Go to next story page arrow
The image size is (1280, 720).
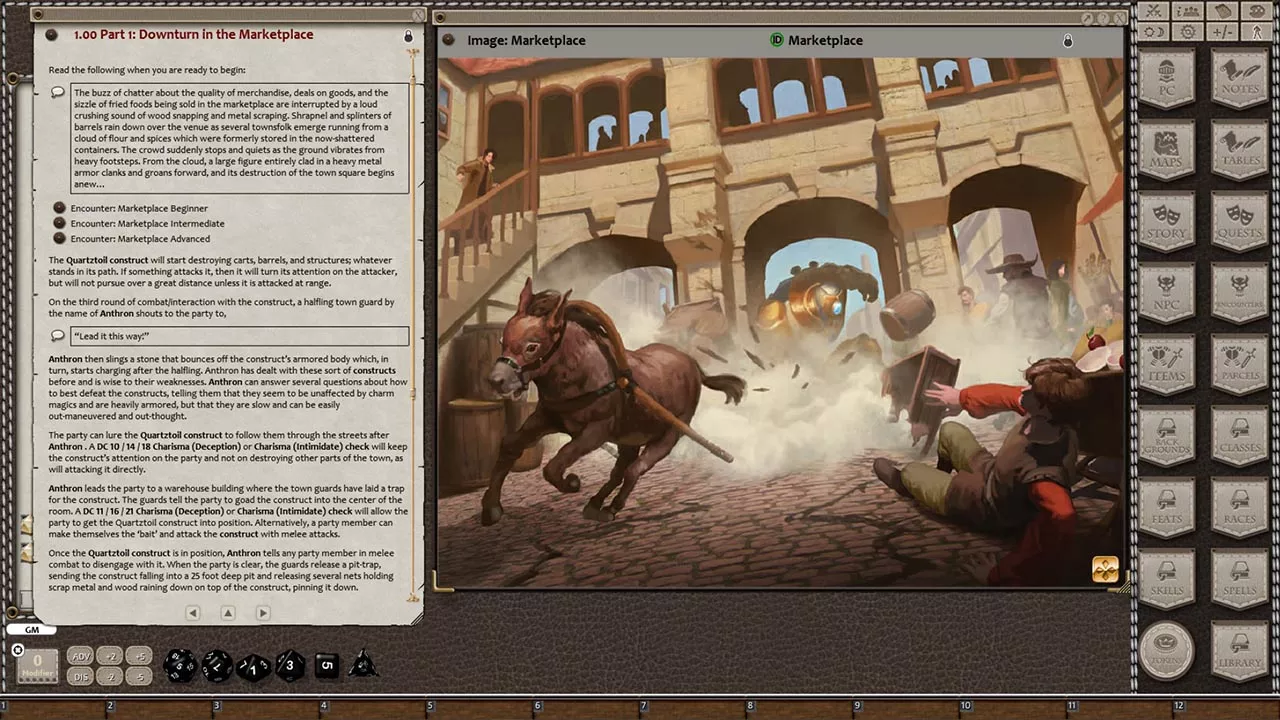(x=263, y=613)
